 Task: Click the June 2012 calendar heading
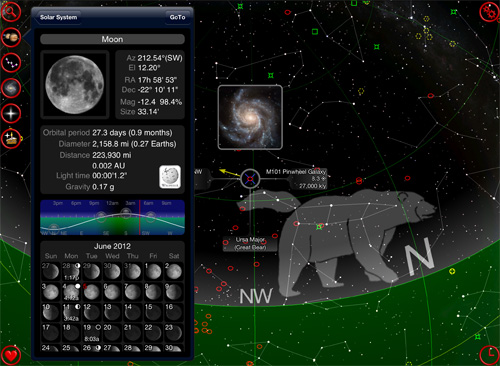[112, 246]
